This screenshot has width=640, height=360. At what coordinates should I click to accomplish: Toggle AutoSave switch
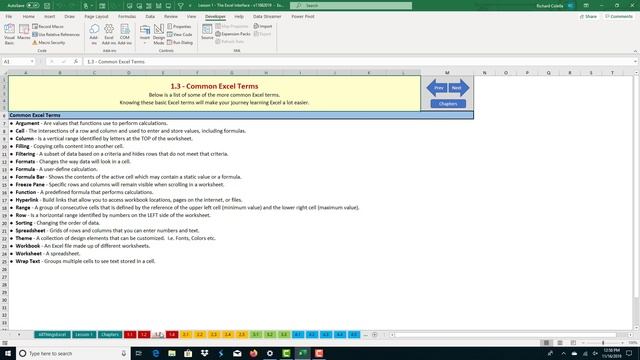[x=33, y=6]
